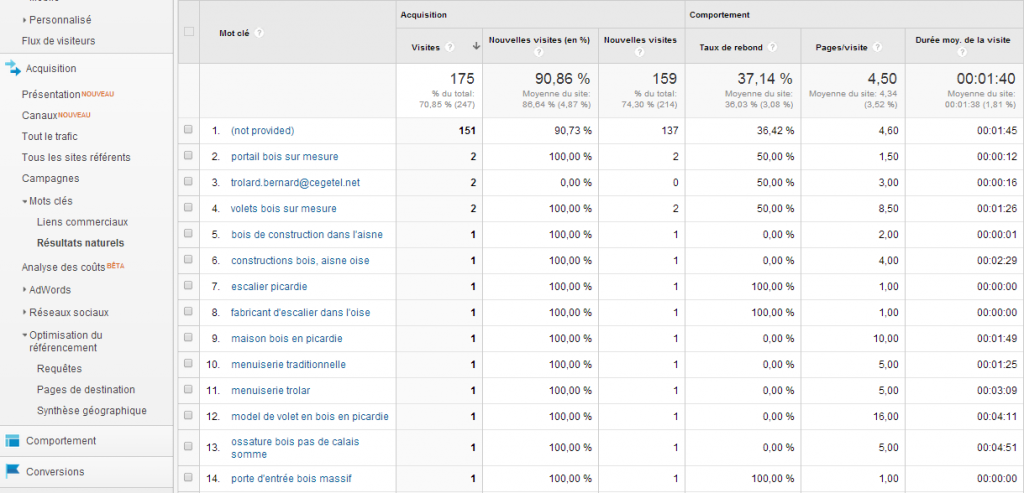The height and width of the screenshot is (493, 1024).
Task: Select the 36,42 % bounce rate cell
Action: pyautogui.click(x=774, y=131)
